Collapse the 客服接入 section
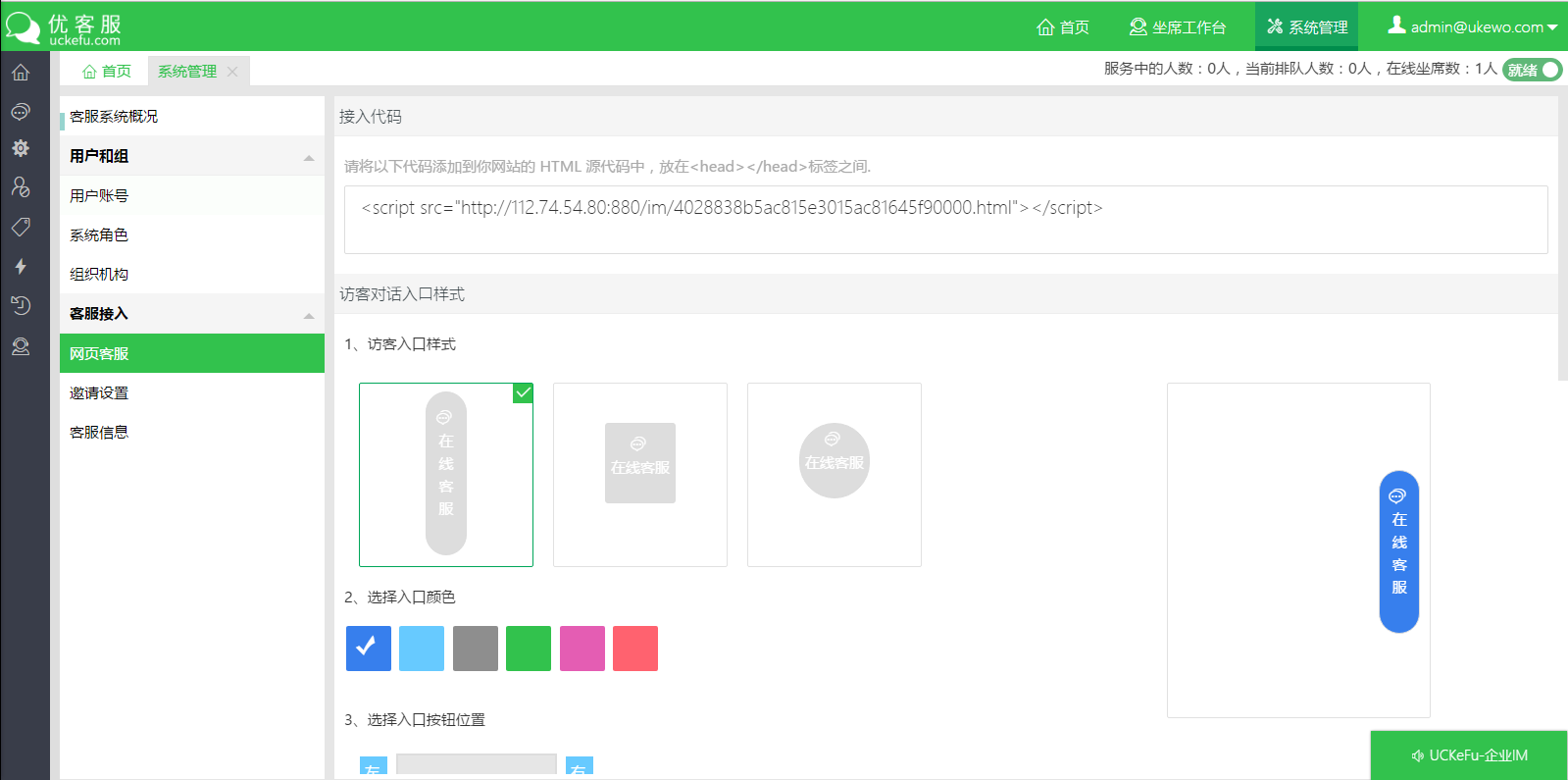Screen dimensions: 1568x780 (309, 315)
